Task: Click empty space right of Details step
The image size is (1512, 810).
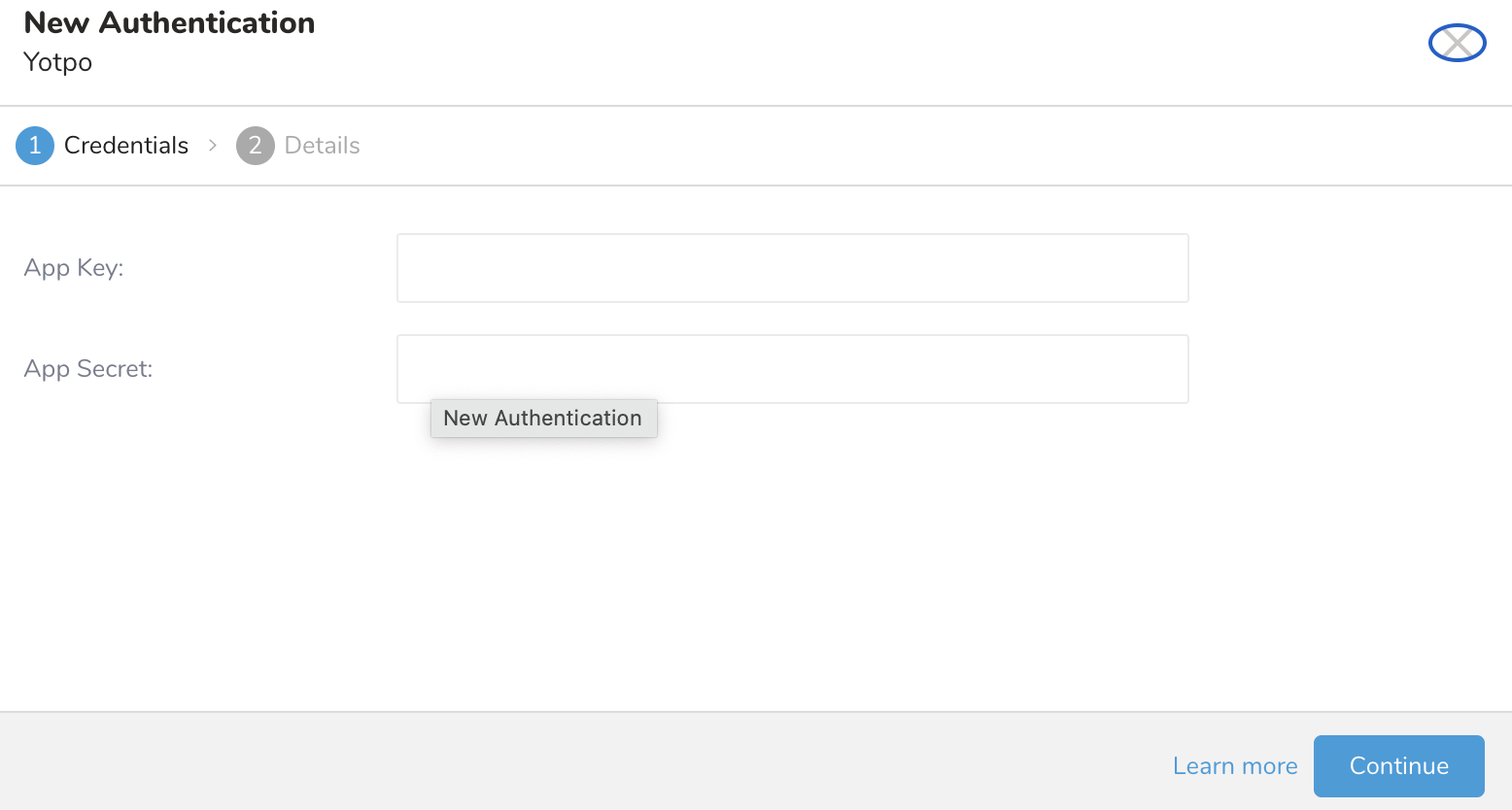Action: point(875,146)
